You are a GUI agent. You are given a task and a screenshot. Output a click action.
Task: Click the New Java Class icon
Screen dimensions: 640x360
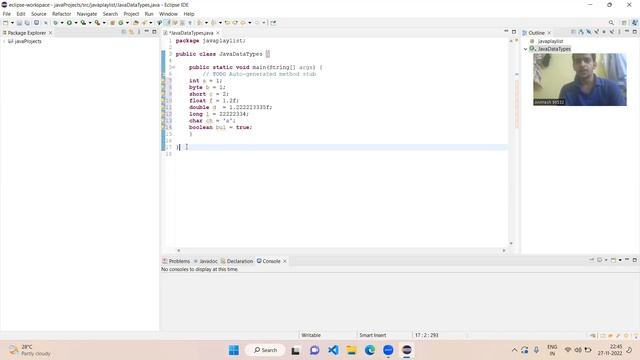click(x=121, y=23)
